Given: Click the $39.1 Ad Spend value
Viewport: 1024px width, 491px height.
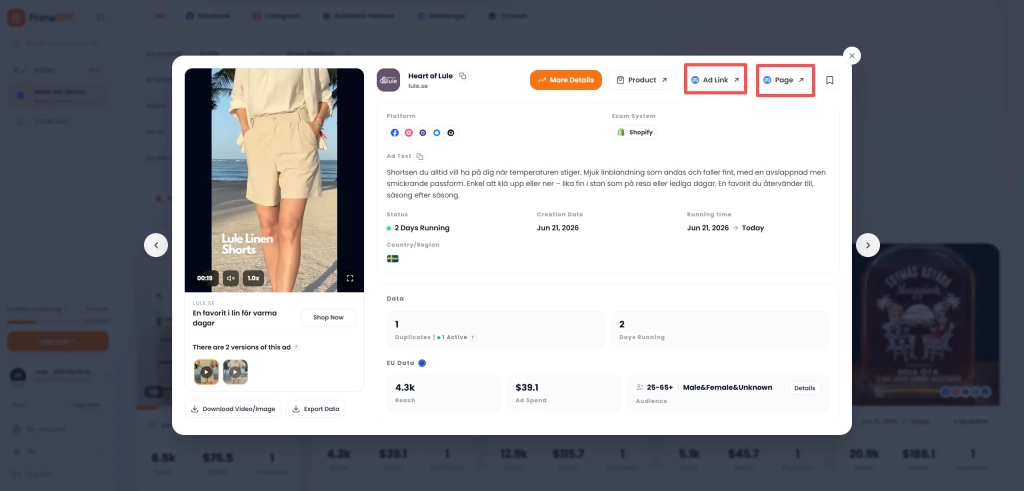Looking at the screenshot, I should point(527,387).
